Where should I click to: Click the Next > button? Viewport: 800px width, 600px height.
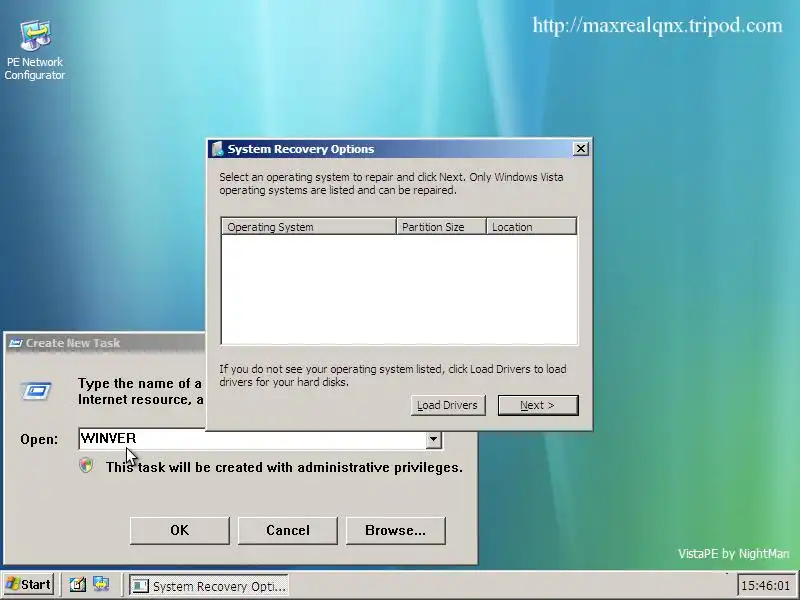(538, 405)
